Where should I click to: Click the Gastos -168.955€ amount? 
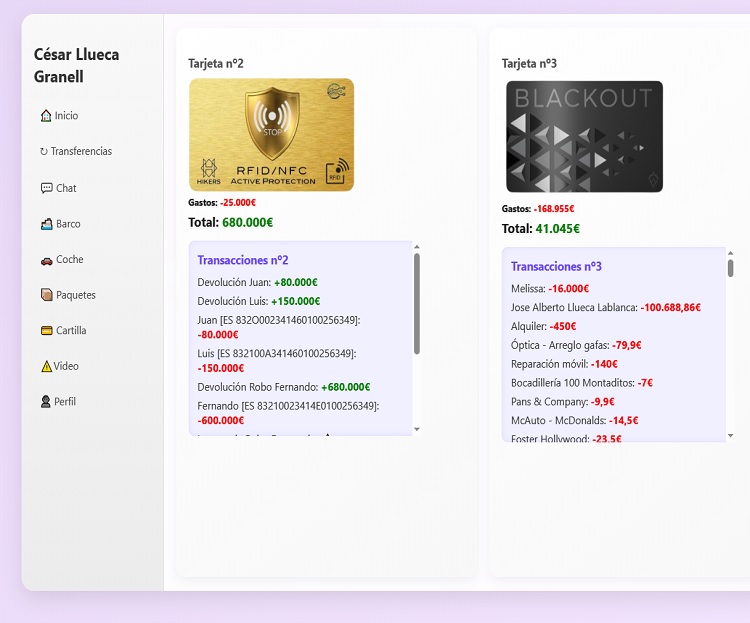click(x=554, y=209)
